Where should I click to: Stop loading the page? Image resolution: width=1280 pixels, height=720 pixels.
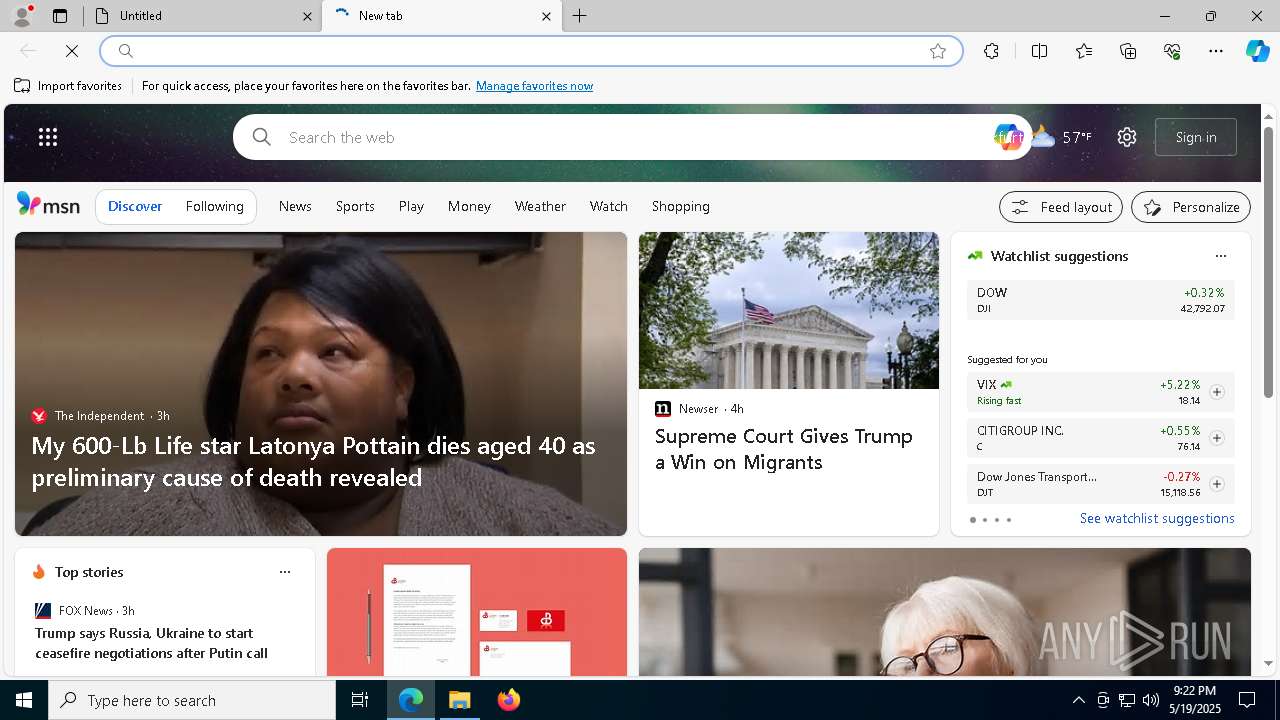(x=72, y=51)
